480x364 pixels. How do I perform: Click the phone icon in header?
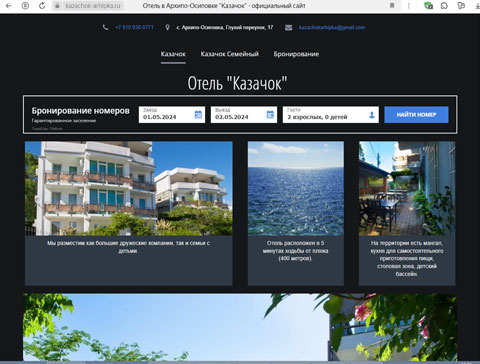click(x=105, y=27)
